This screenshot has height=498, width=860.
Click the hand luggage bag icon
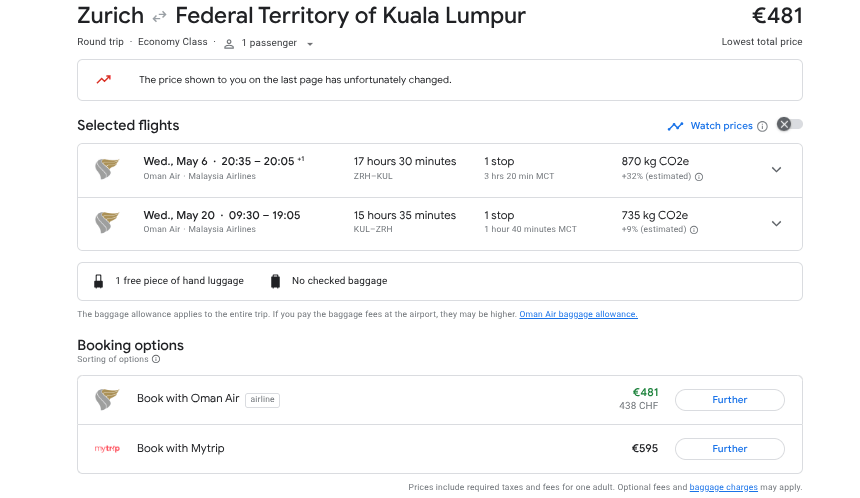(98, 281)
